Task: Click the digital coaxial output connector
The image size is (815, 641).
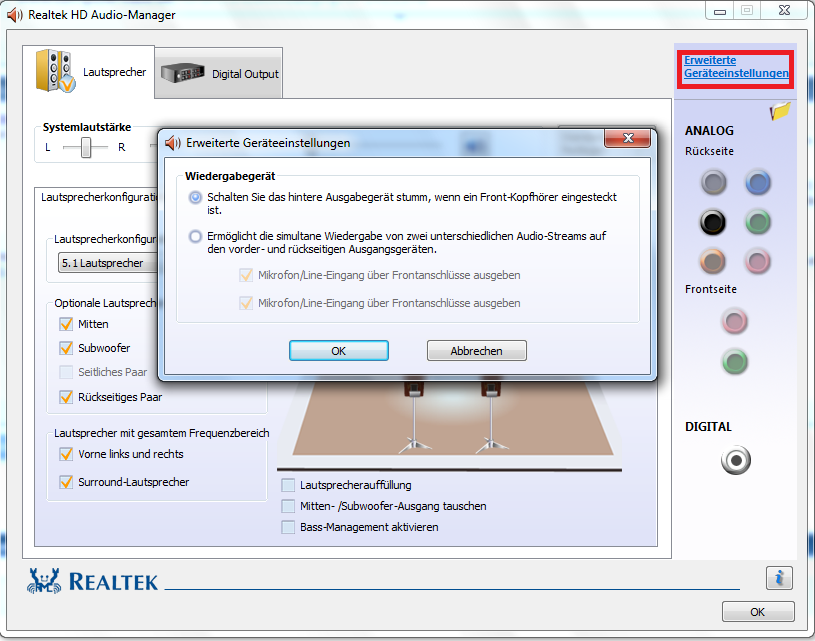Action: click(x=735, y=461)
